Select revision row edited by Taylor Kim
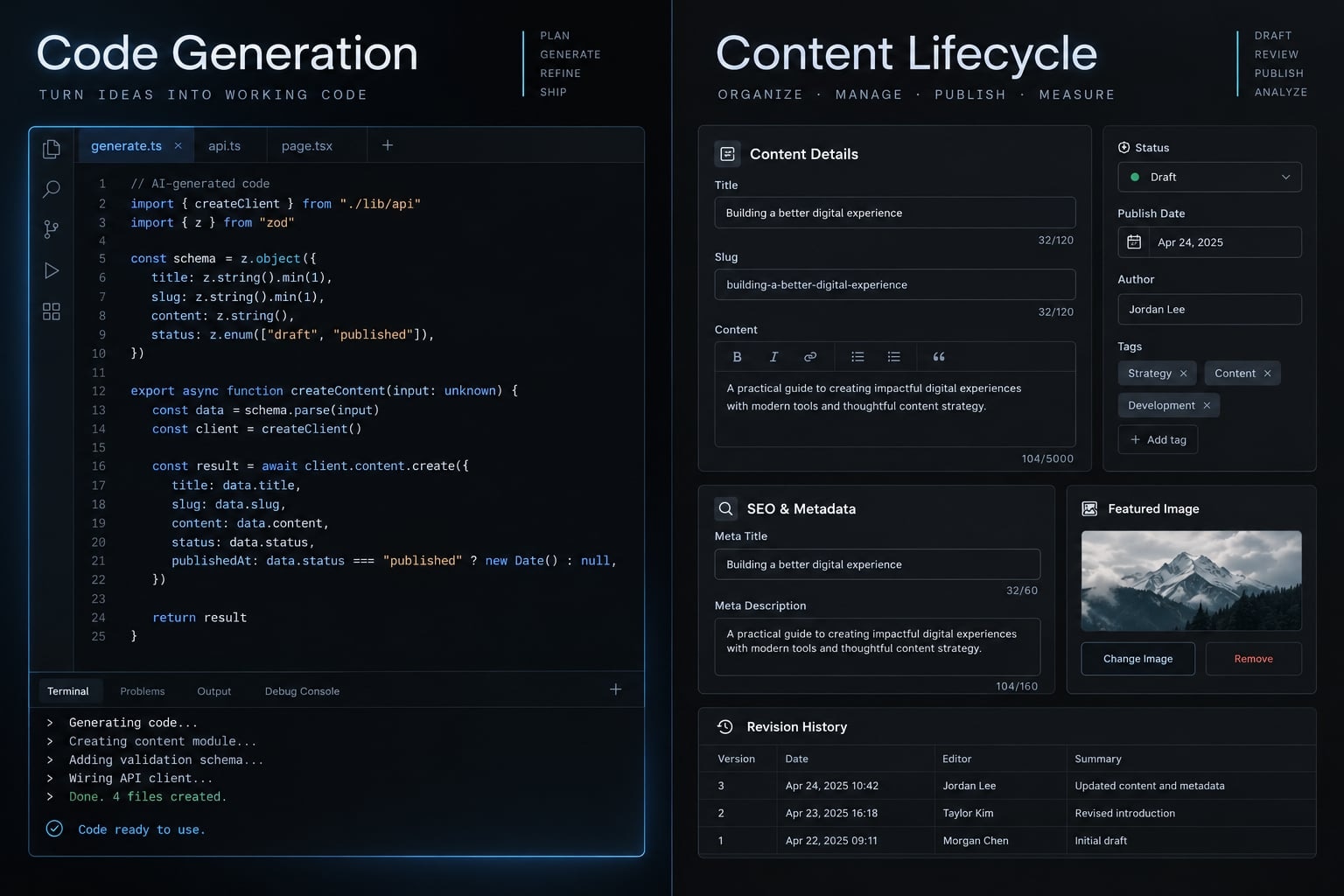Screen dimensions: 1344x896 click(x=1006, y=813)
